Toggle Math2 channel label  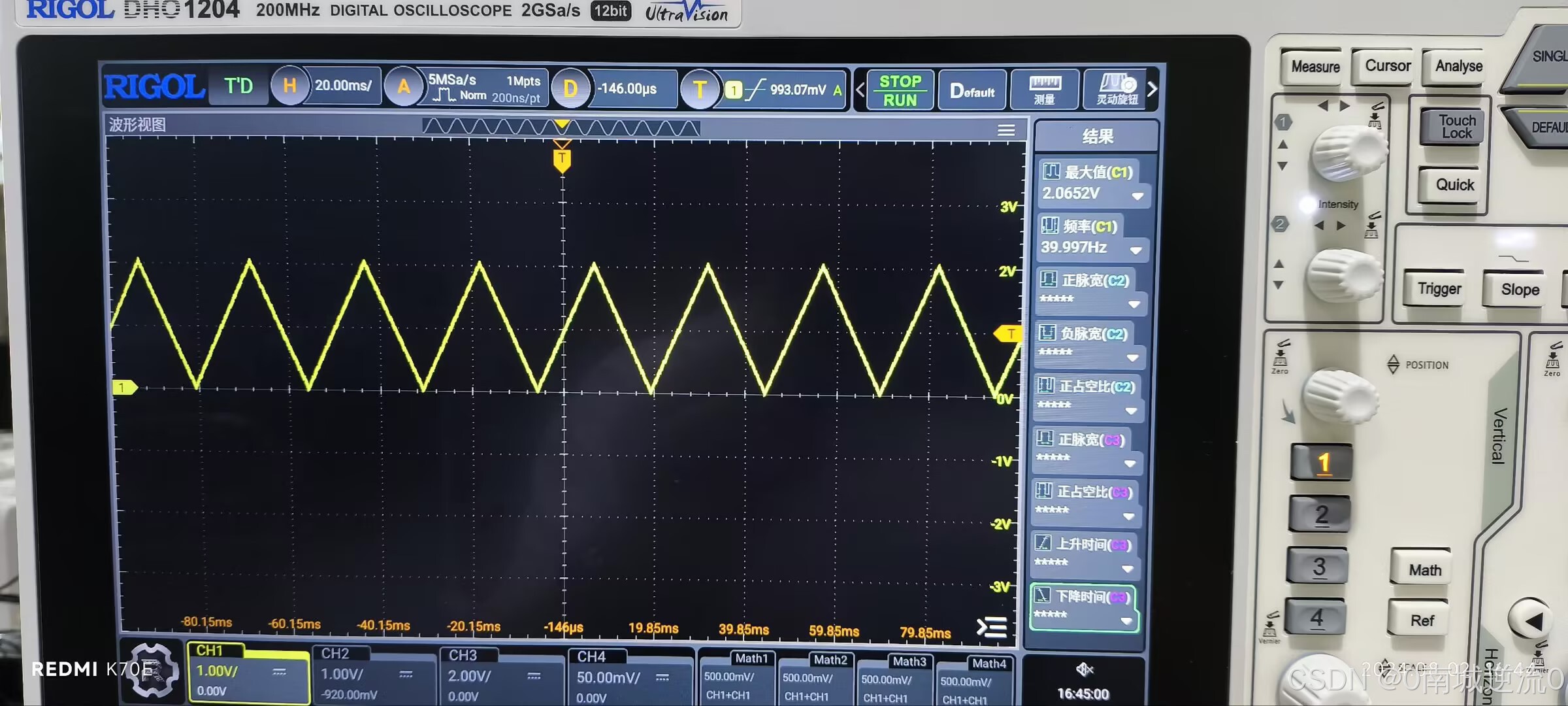(x=830, y=660)
